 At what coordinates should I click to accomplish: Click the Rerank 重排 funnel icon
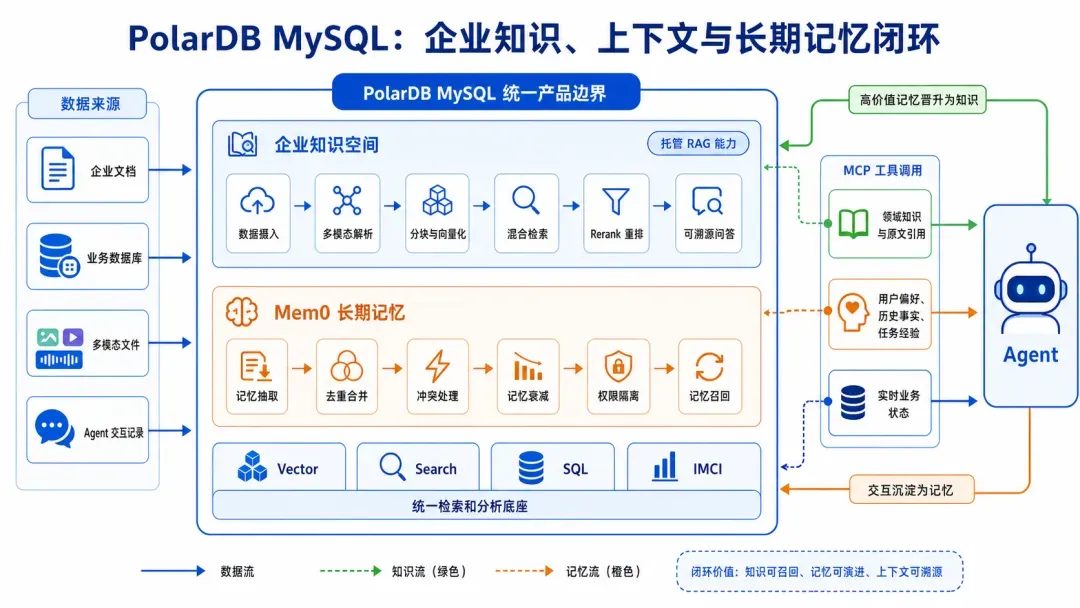(x=616, y=201)
